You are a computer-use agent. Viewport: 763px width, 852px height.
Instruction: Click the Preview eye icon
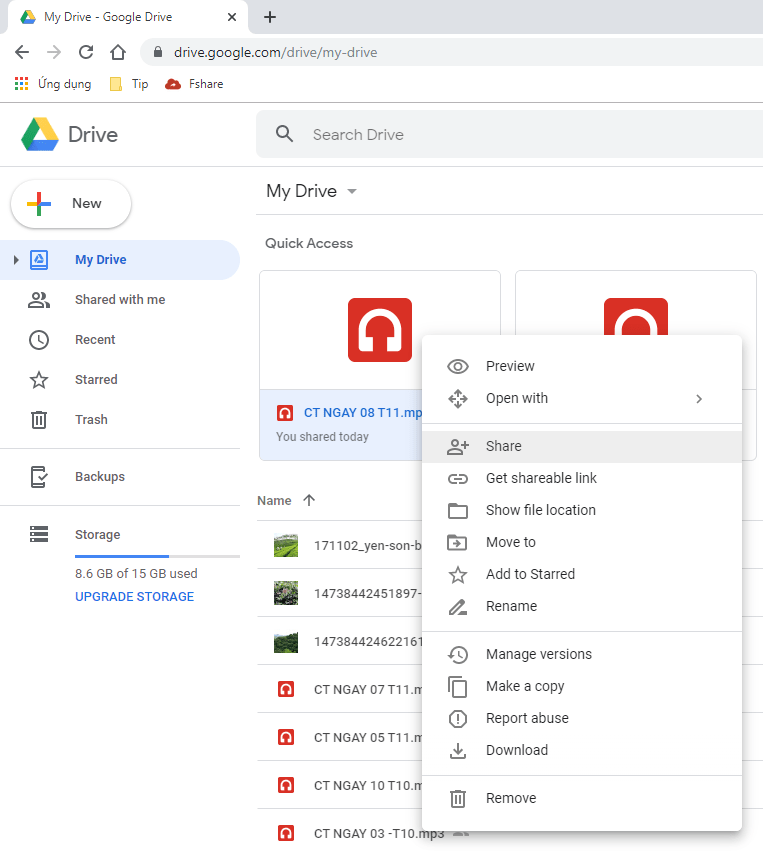[x=458, y=366]
